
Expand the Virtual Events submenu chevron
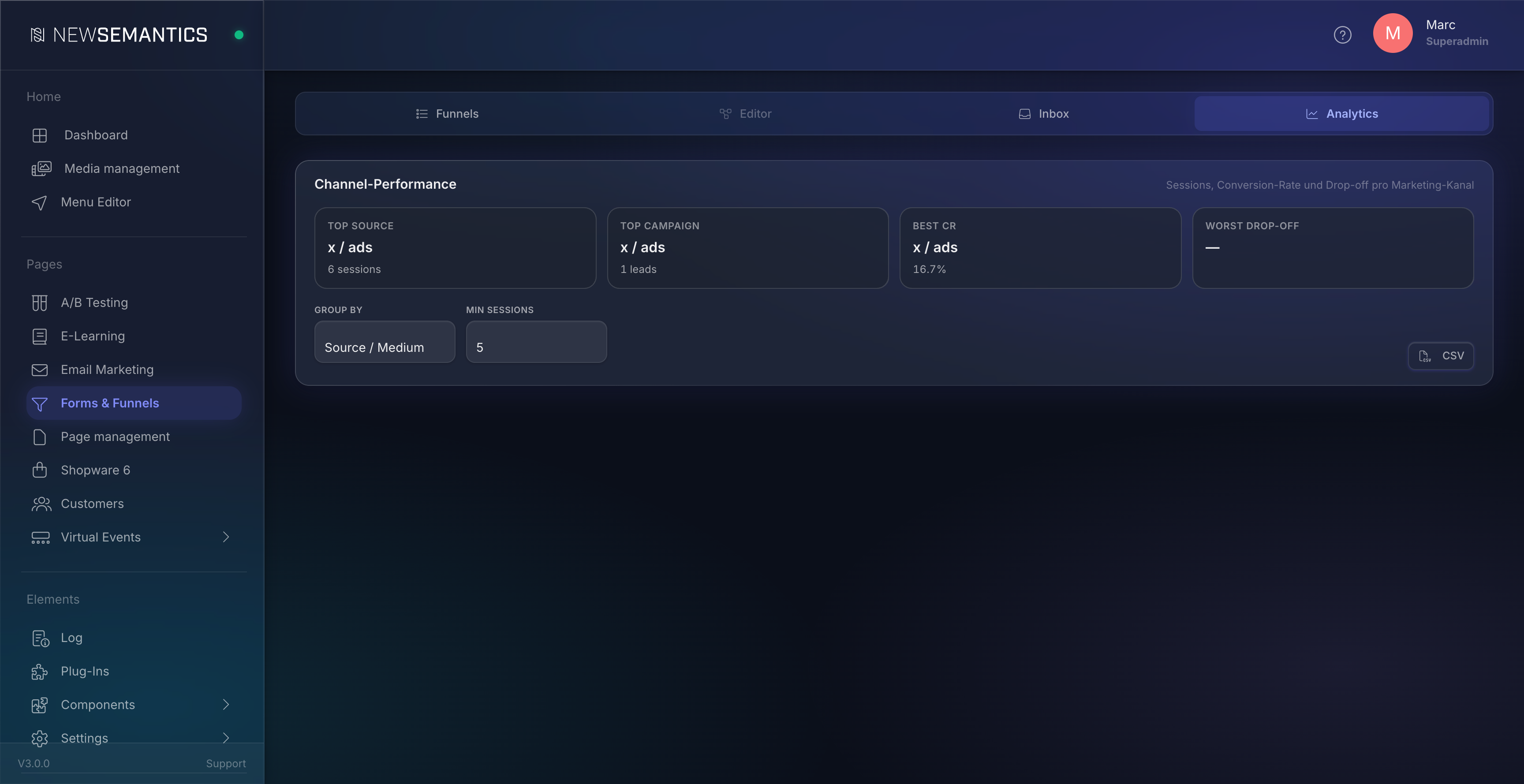[226, 537]
